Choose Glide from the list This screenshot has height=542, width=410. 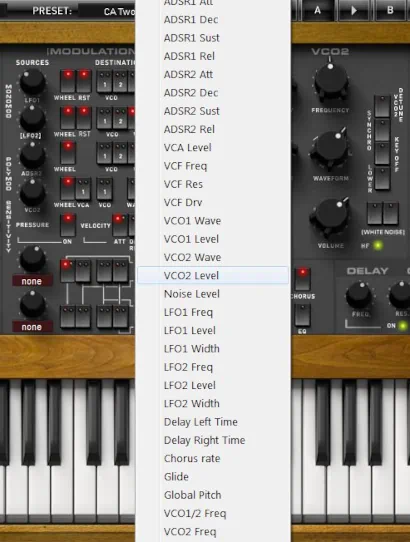pyautogui.click(x=213, y=477)
